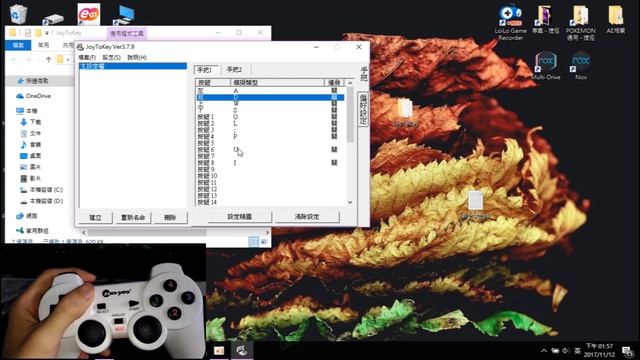640x360 pixels.
Task: Select the 按鈕 4 row mapped to P
Action: tap(270, 136)
